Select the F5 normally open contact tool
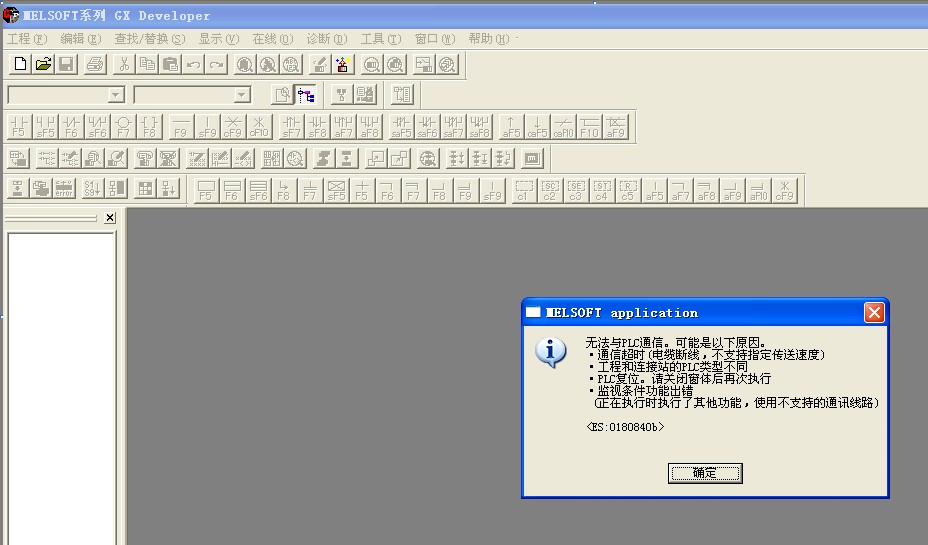Image resolution: width=928 pixels, height=545 pixels. 19,127
